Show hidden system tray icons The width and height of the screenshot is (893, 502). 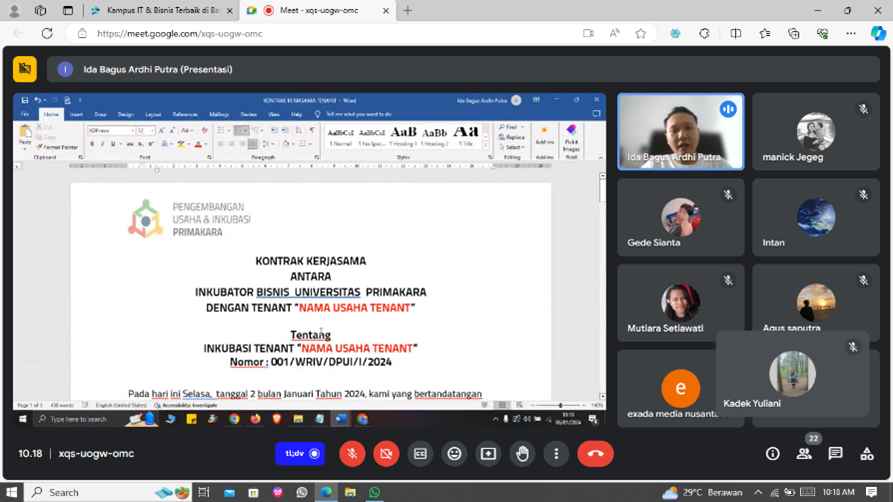[758, 492]
